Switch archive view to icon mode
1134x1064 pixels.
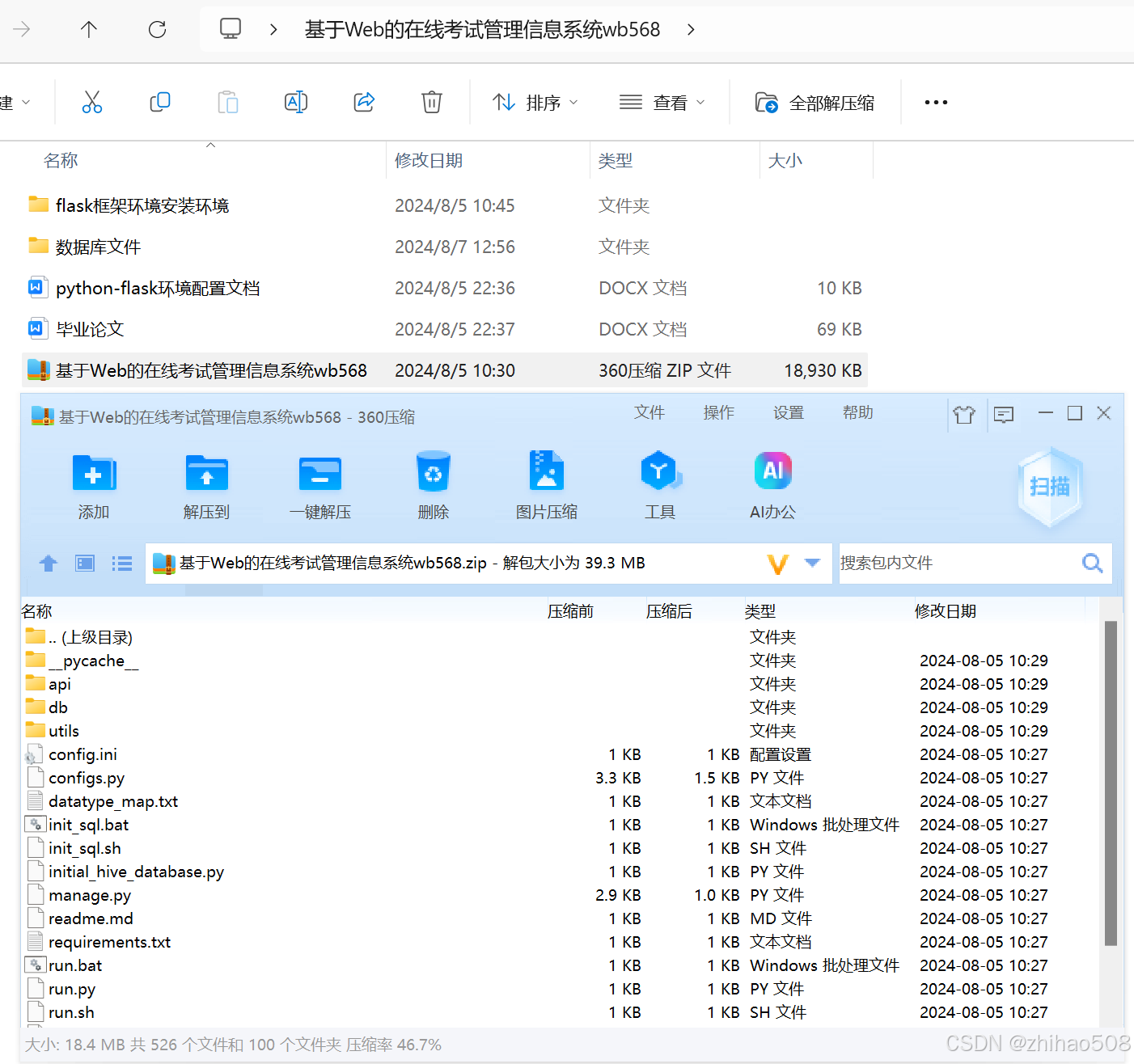(84, 563)
